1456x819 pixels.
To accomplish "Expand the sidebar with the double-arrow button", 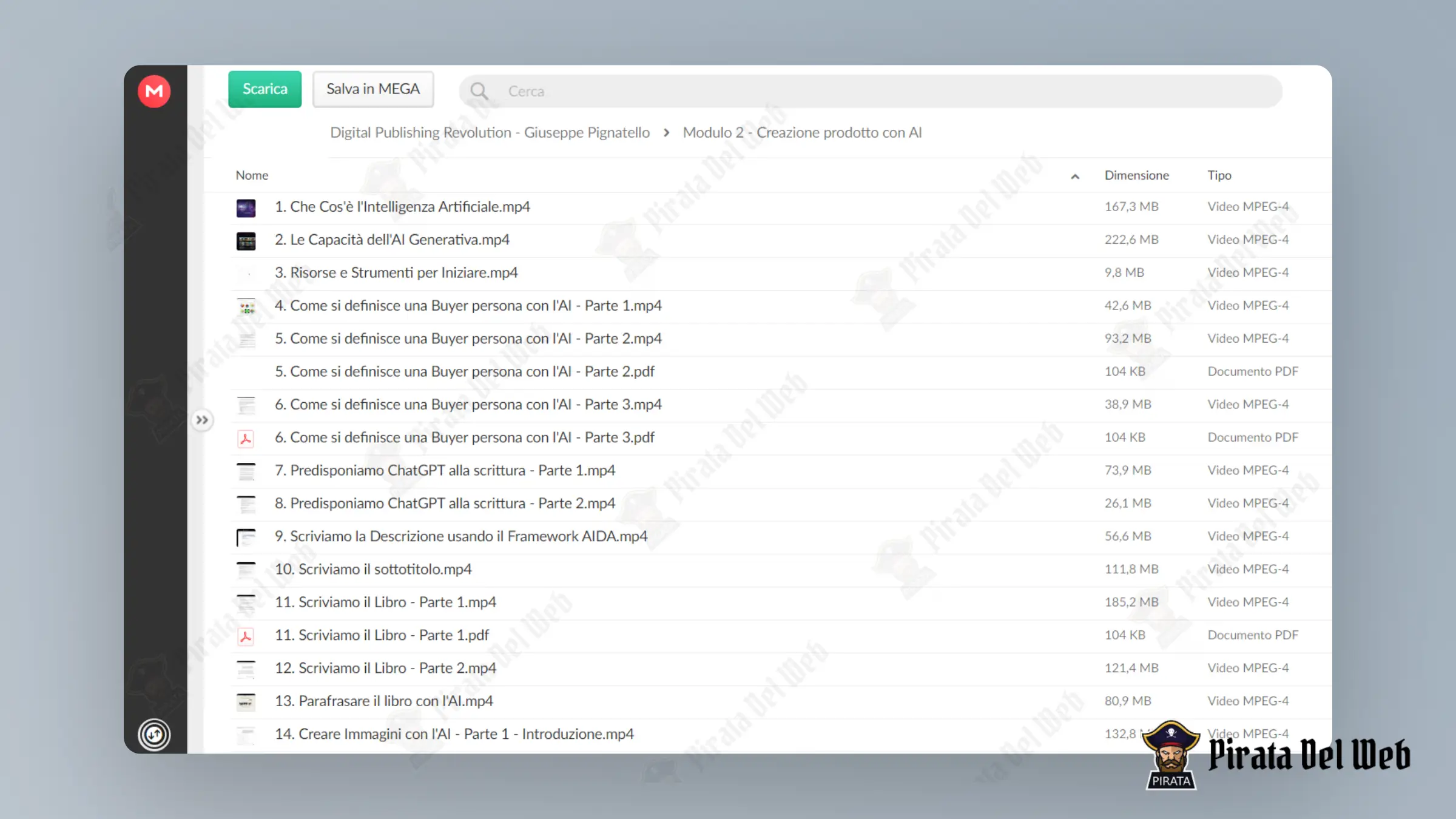I will [202, 420].
